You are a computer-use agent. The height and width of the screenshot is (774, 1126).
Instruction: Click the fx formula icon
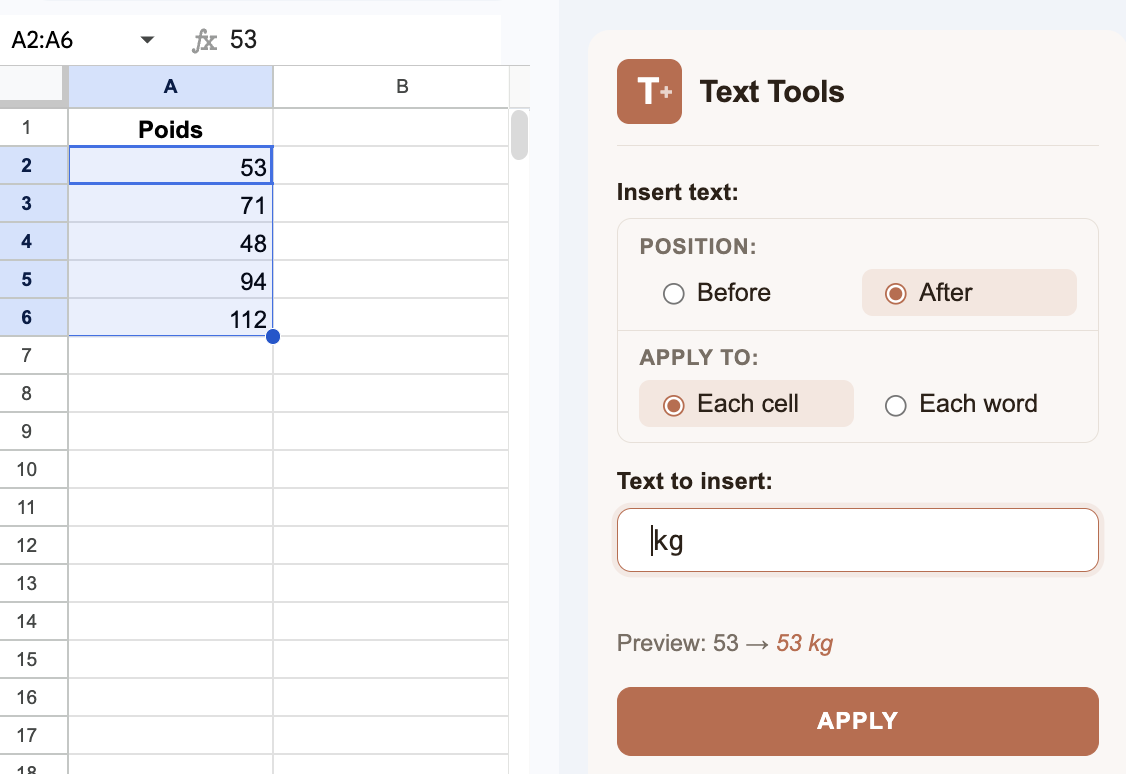pyautogui.click(x=205, y=40)
